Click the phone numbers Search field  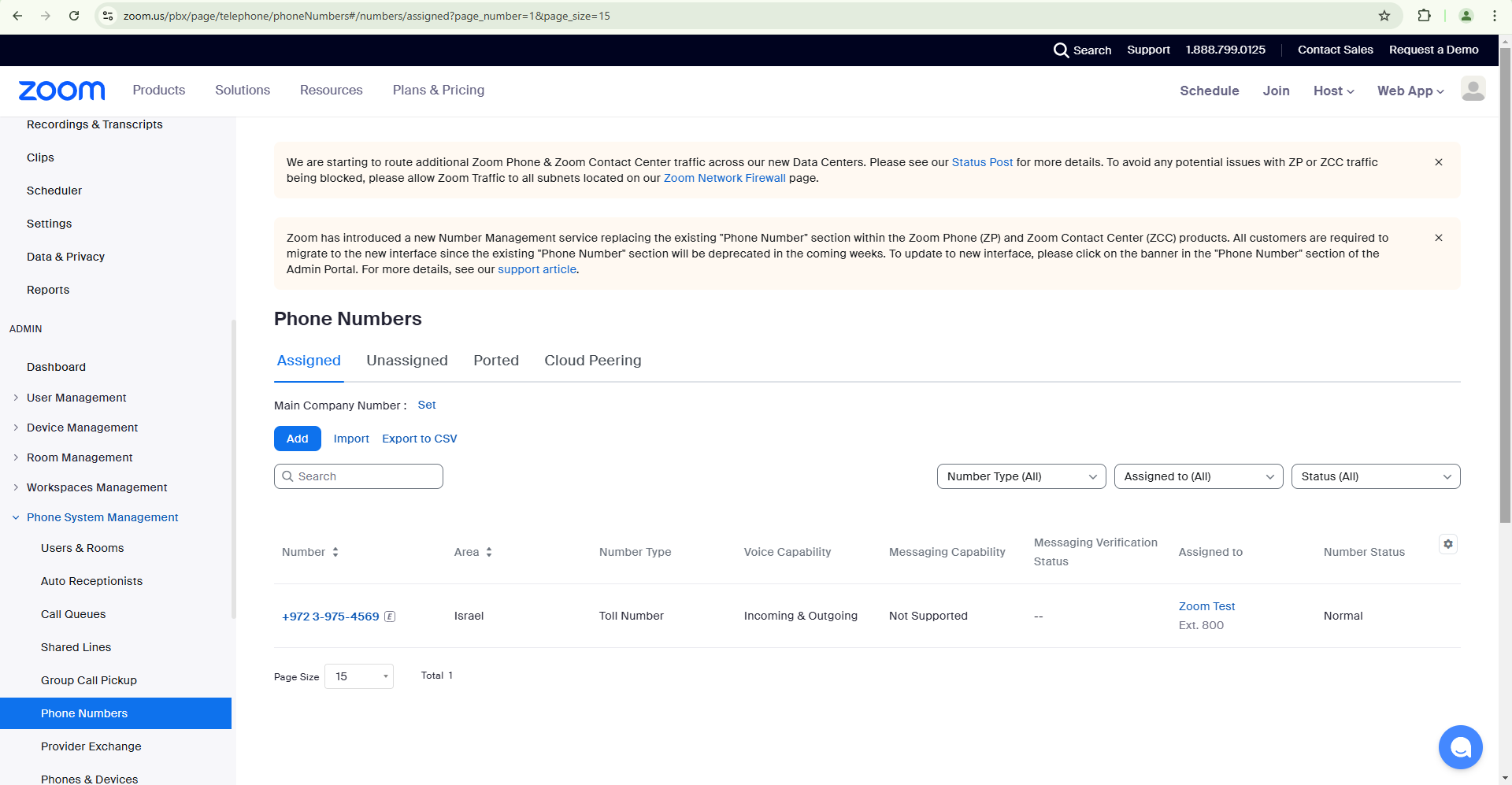coord(358,476)
